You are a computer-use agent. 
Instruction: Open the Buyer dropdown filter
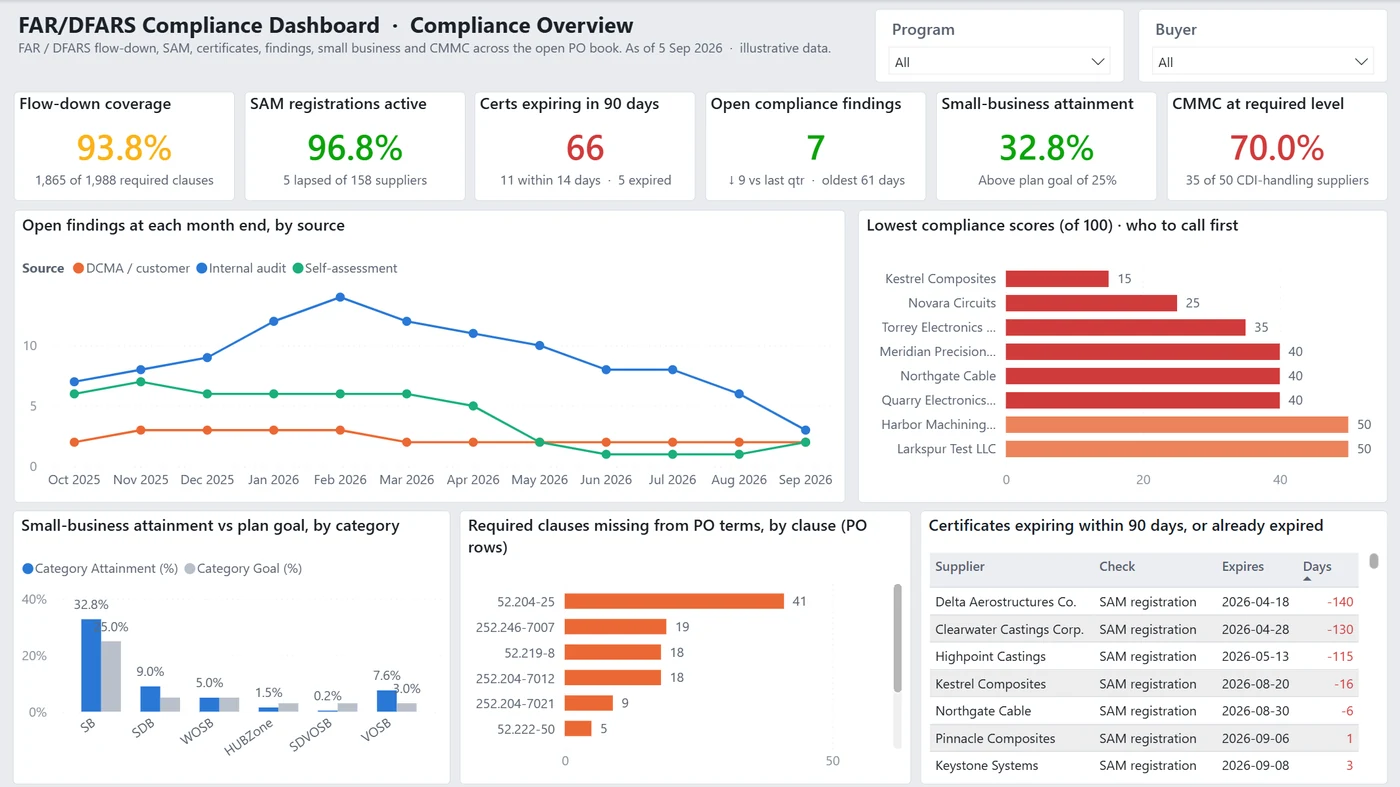(1262, 62)
